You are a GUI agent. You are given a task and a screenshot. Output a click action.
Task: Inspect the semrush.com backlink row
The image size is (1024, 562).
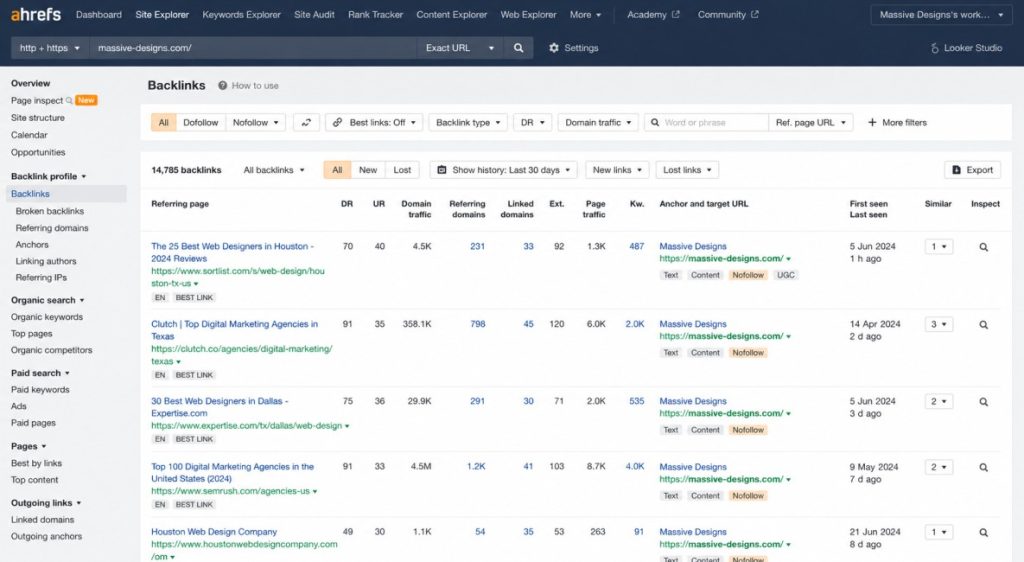click(x=984, y=467)
